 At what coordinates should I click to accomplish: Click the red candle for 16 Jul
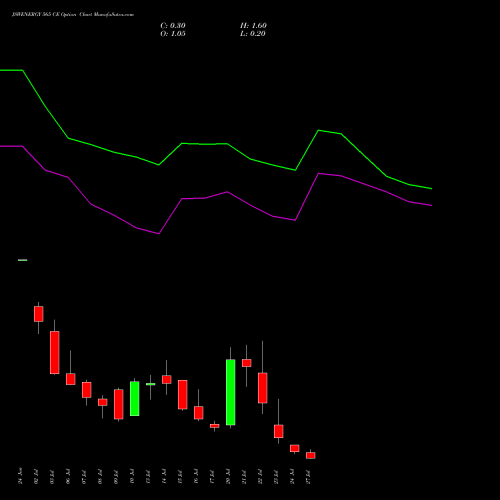tap(198, 412)
